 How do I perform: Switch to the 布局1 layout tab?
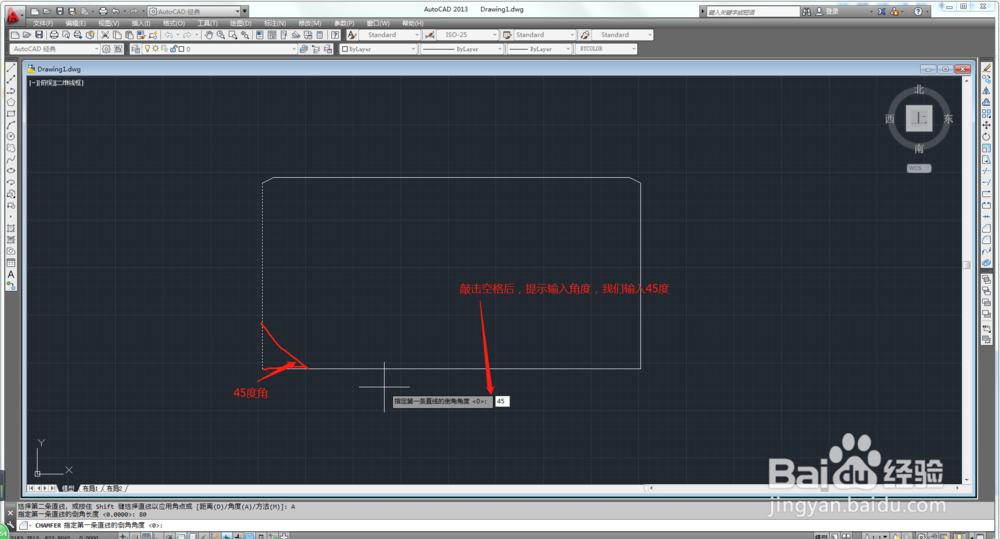tap(90, 488)
